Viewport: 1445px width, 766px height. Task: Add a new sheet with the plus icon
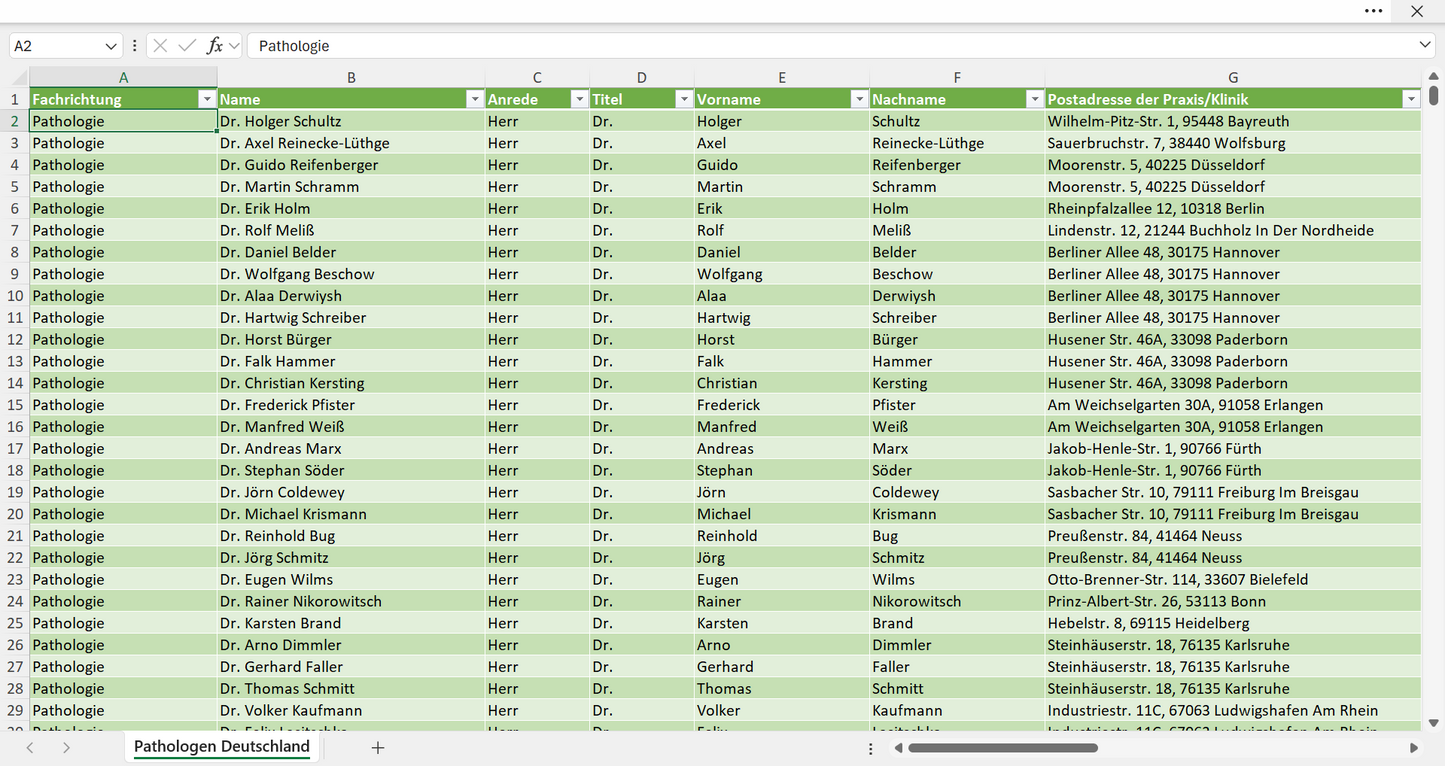pyautogui.click(x=378, y=747)
